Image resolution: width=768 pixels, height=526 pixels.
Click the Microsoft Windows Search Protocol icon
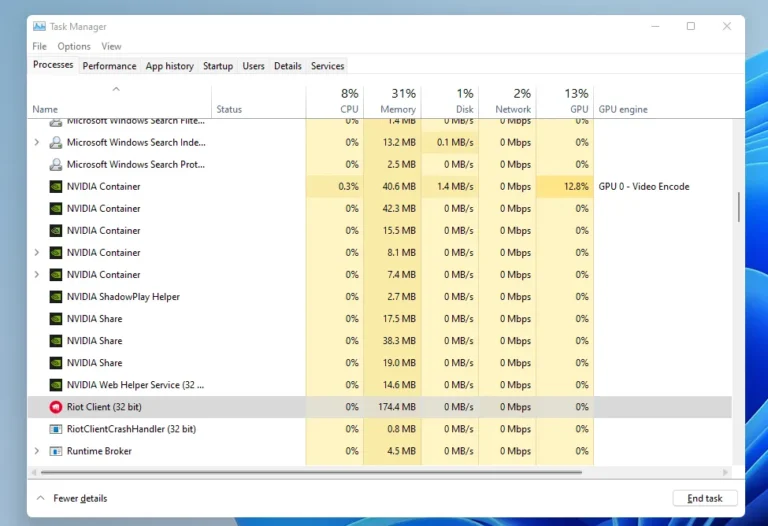(x=56, y=165)
